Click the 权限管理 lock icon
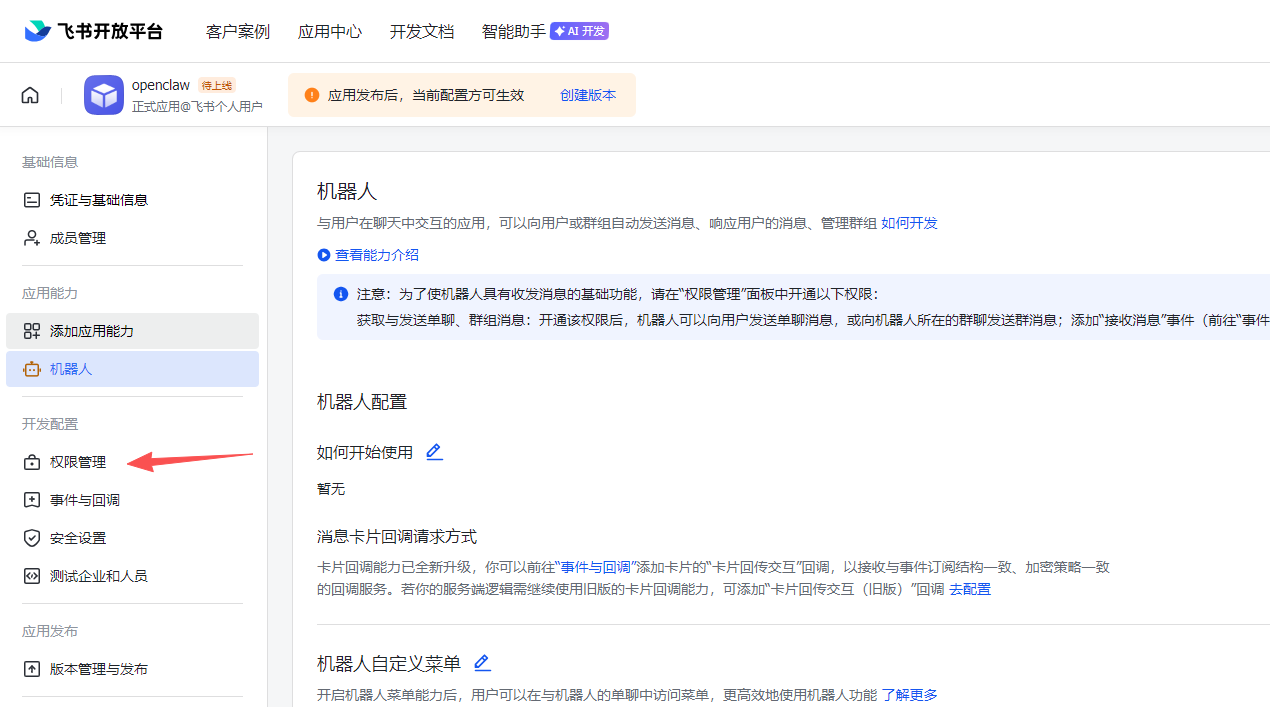 pos(32,462)
